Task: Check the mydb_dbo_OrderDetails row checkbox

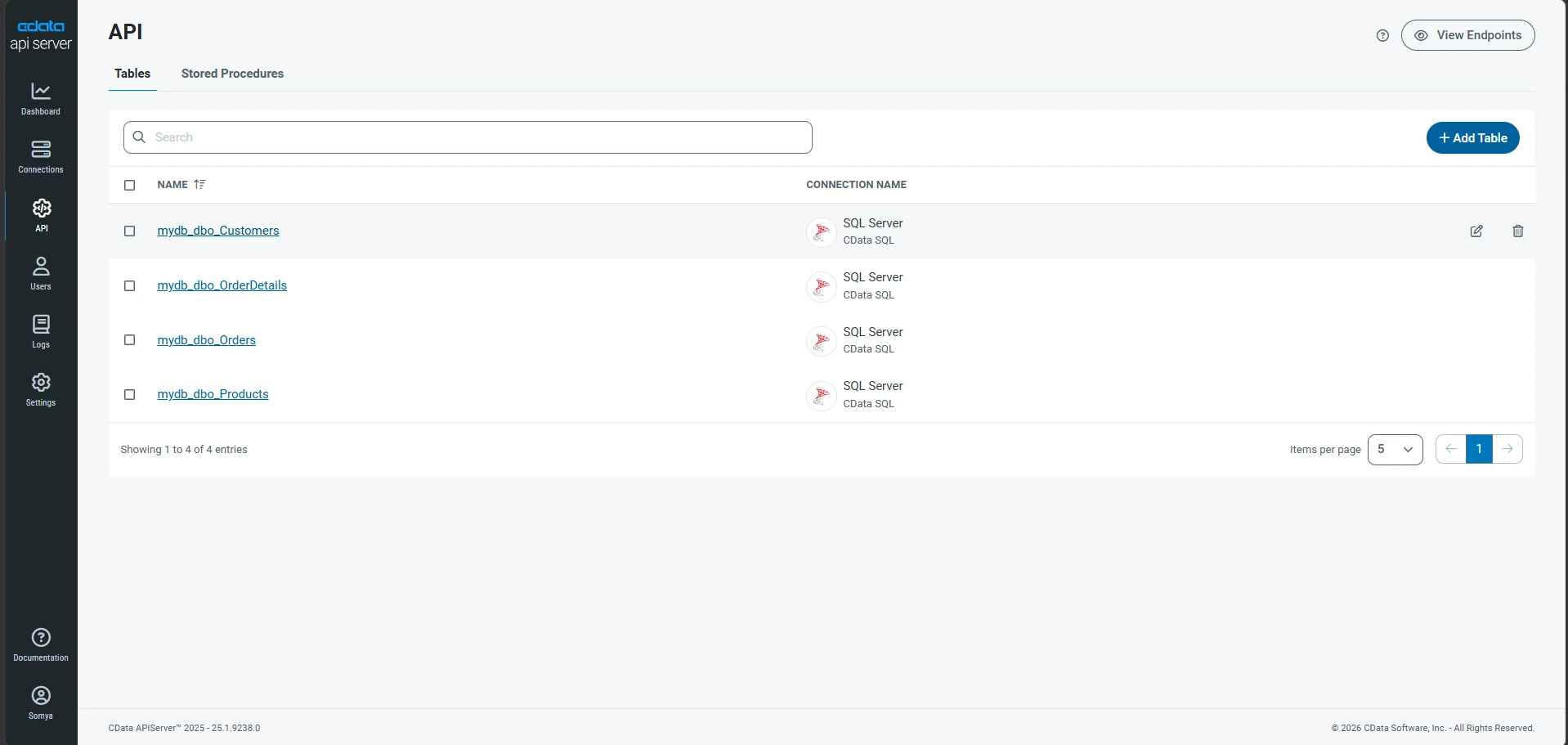Action: pyautogui.click(x=129, y=285)
